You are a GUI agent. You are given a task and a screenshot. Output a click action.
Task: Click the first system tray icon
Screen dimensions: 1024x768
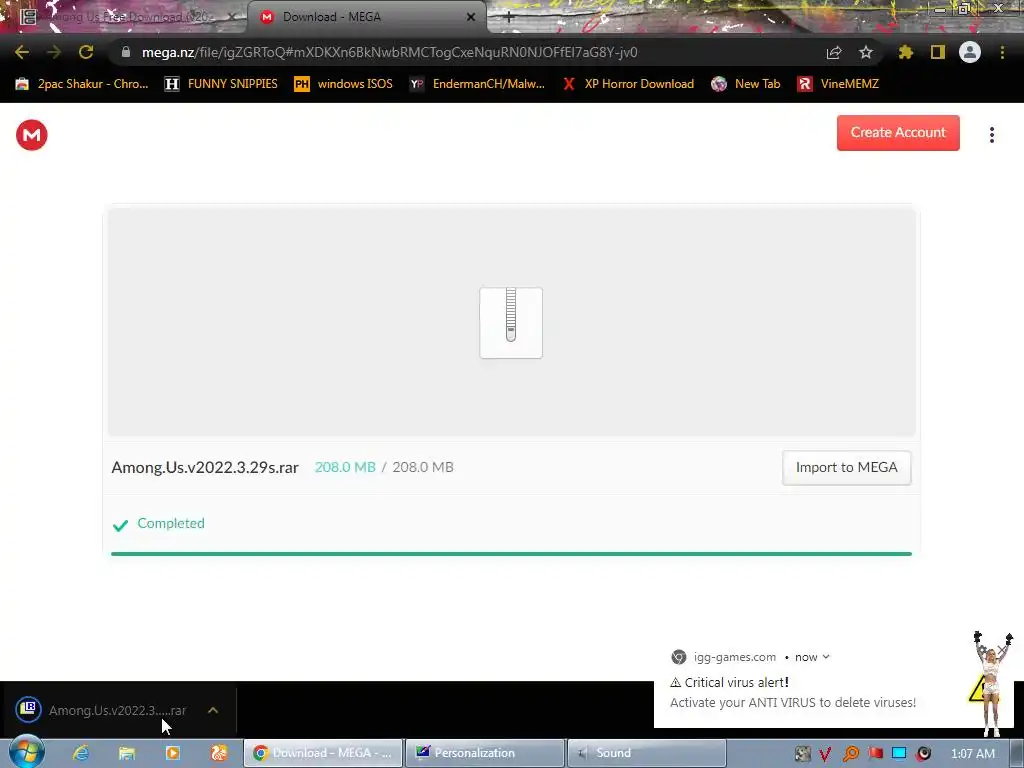[803, 754]
